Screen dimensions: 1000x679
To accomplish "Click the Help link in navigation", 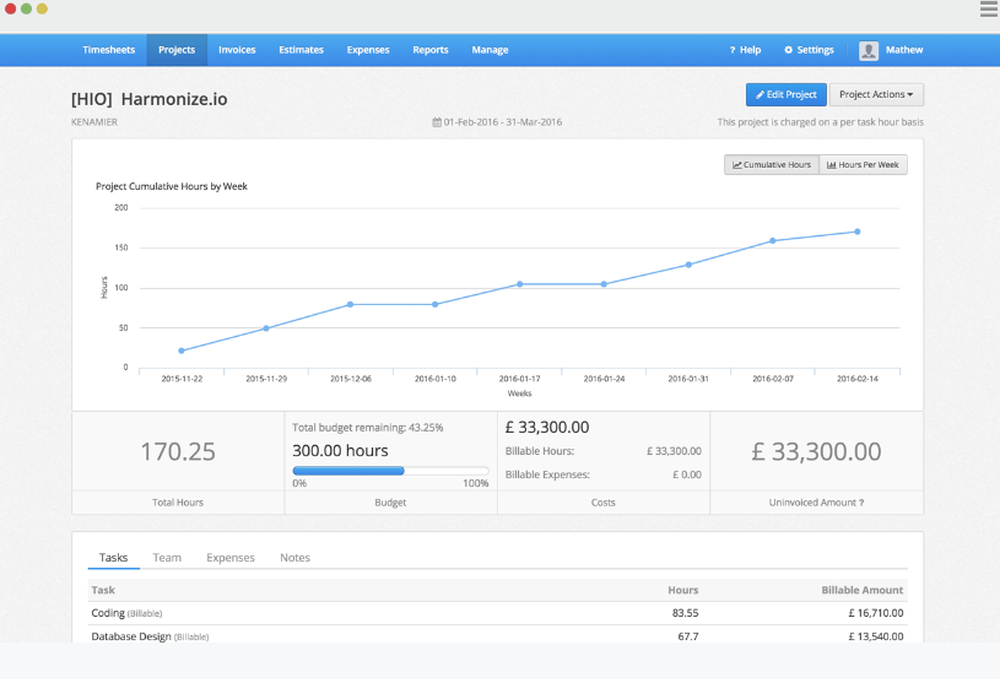I will point(745,50).
